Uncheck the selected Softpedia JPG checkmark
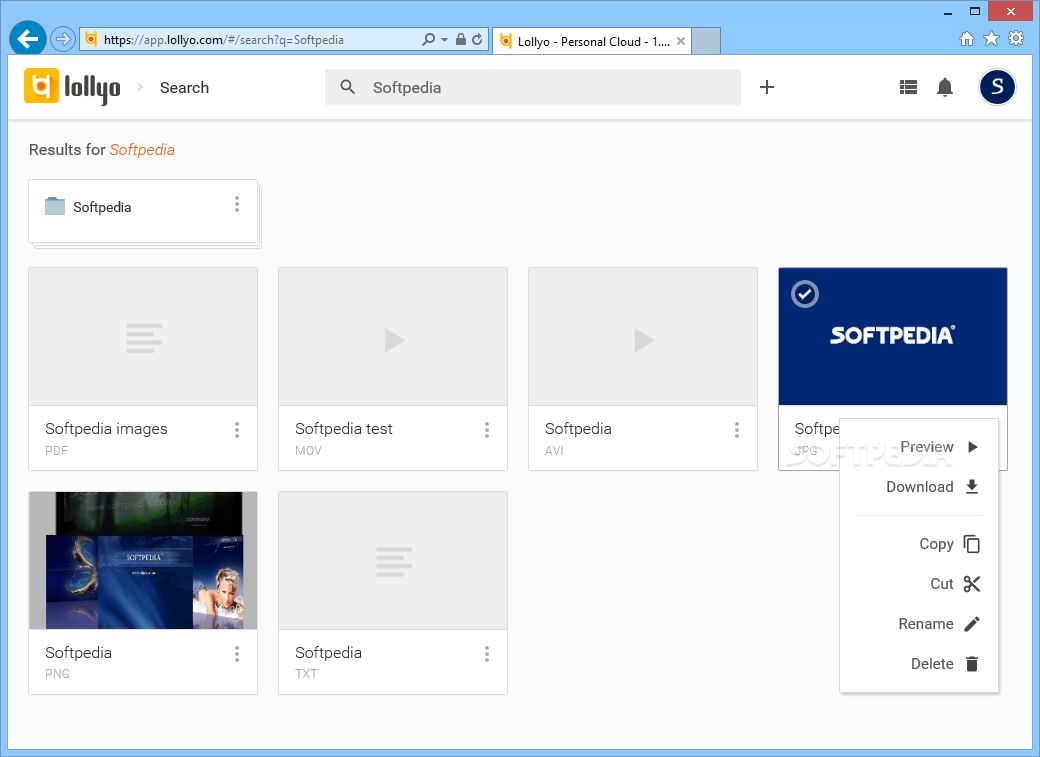 point(805,294)
